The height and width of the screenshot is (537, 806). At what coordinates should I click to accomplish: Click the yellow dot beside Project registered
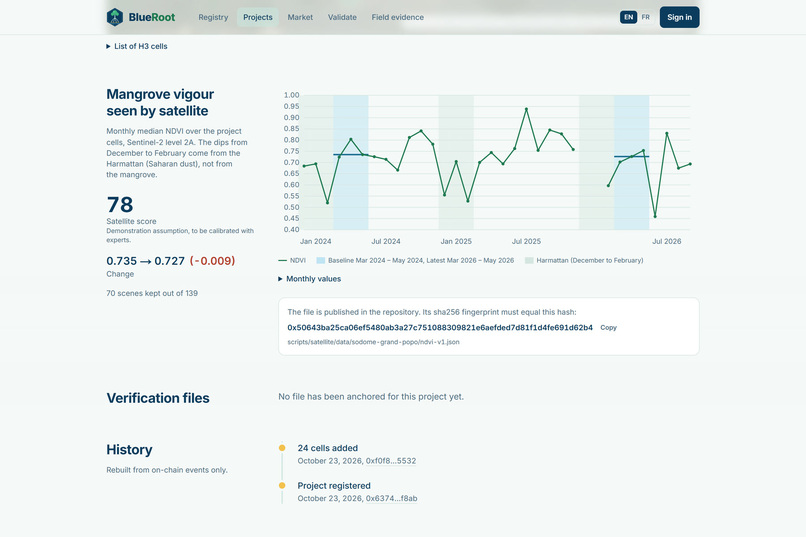[x=282, y=486]
